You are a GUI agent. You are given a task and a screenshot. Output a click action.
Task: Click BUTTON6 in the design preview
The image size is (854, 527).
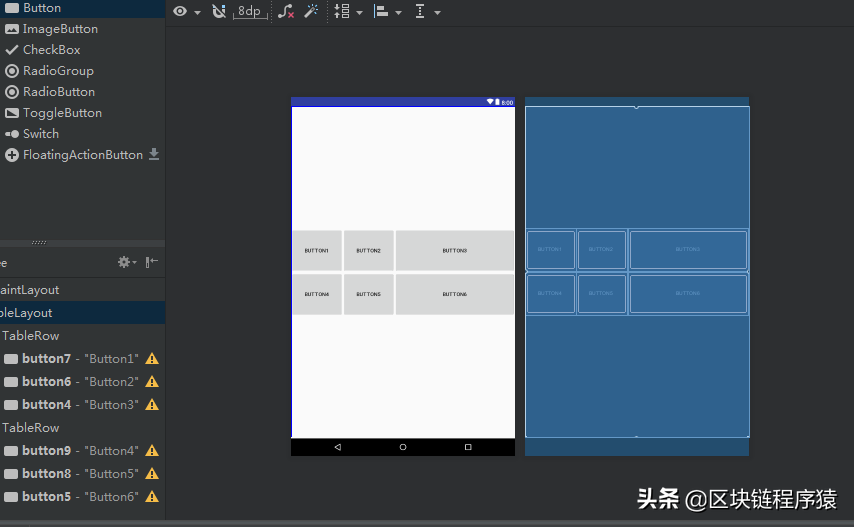(x=455, y=294)
